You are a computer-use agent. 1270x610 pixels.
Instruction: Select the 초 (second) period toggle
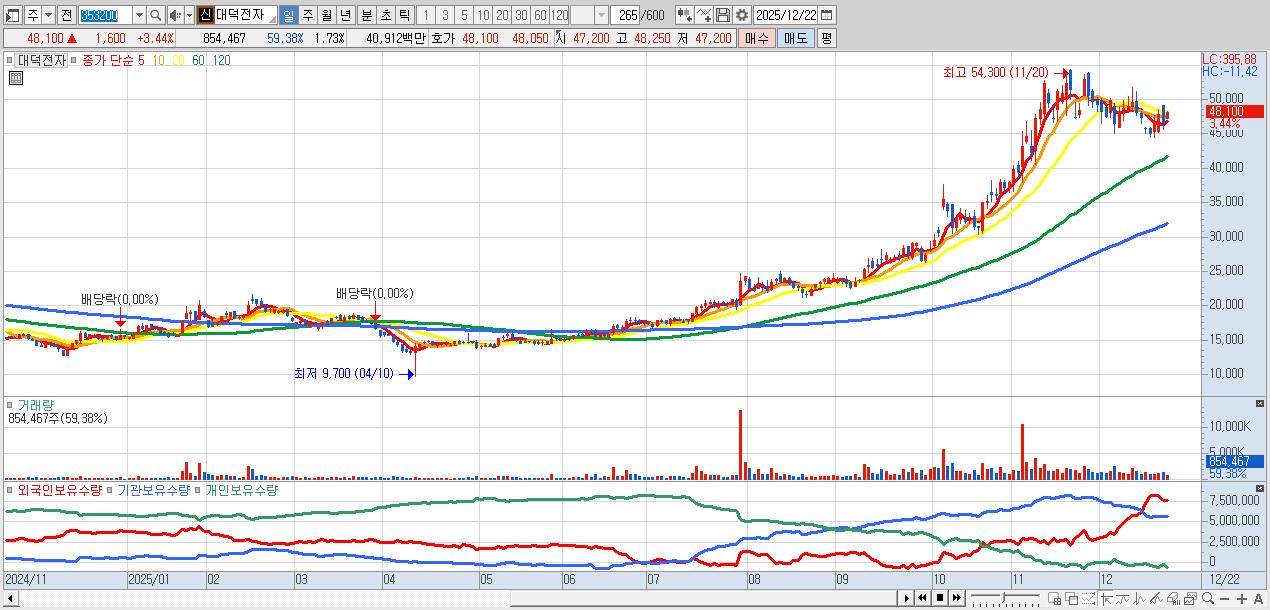[384, 15]
